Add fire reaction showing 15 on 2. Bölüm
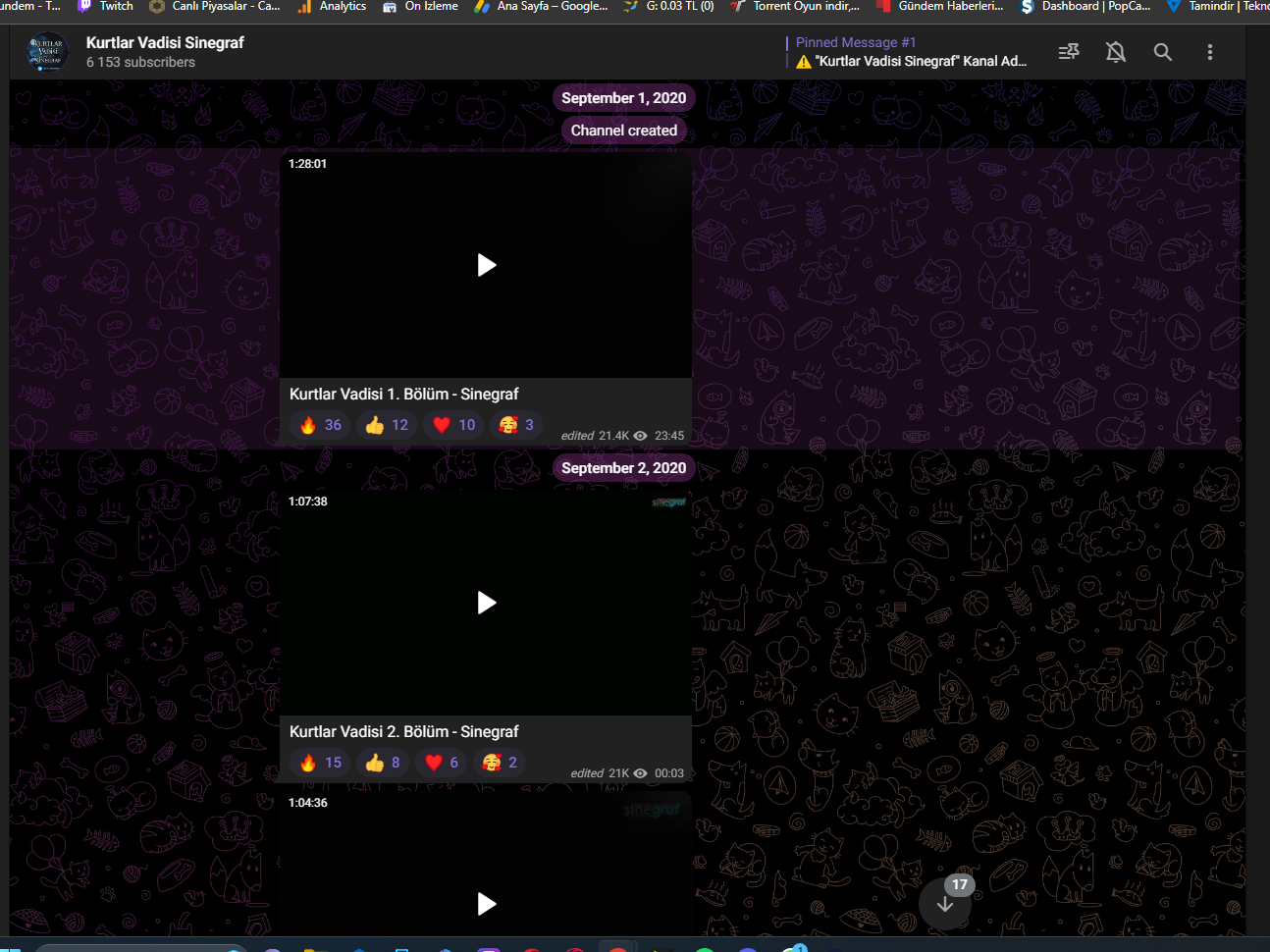Screen dimensions: 1270x952 [x=321, y=763]
